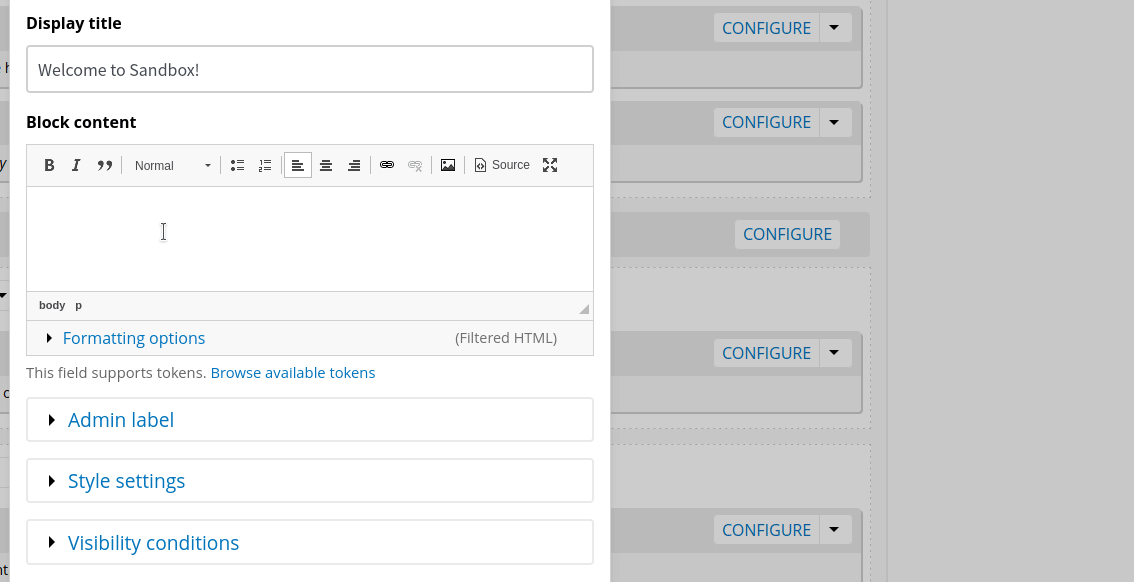Insert a link with the chain icon

[387, 165]
